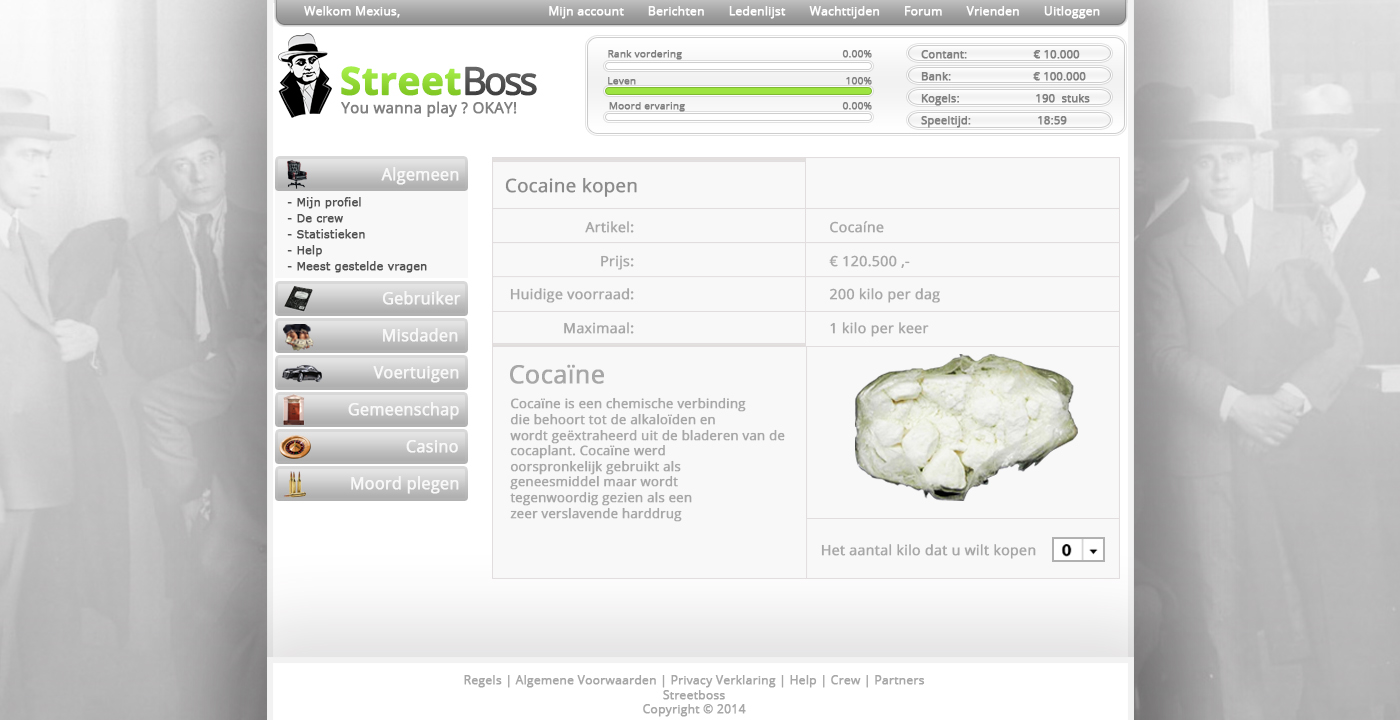Click the office chair icon beside Algemeen
The width and height of the screenshot is (1400, 720).
[x=296, y=174]
